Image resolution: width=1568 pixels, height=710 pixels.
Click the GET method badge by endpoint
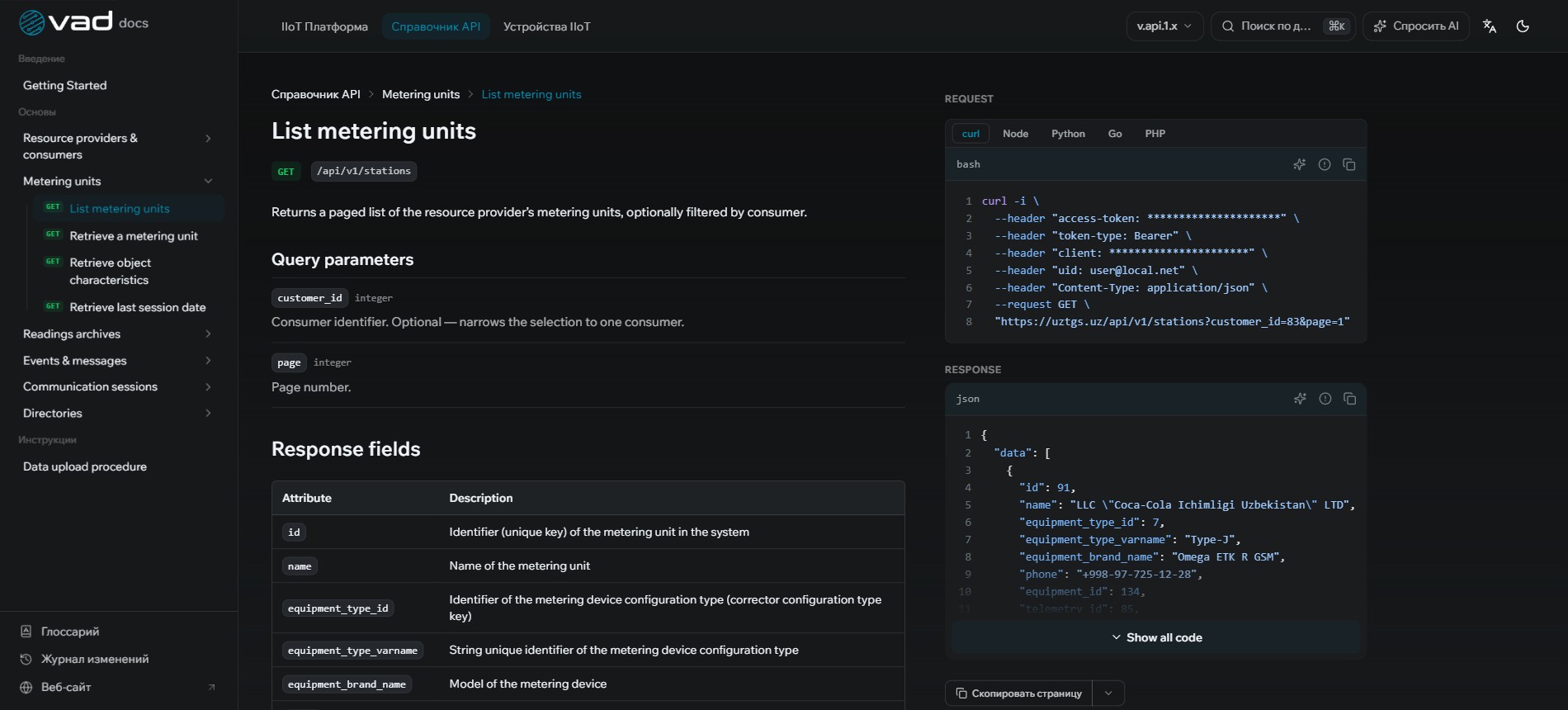point(286,172)
